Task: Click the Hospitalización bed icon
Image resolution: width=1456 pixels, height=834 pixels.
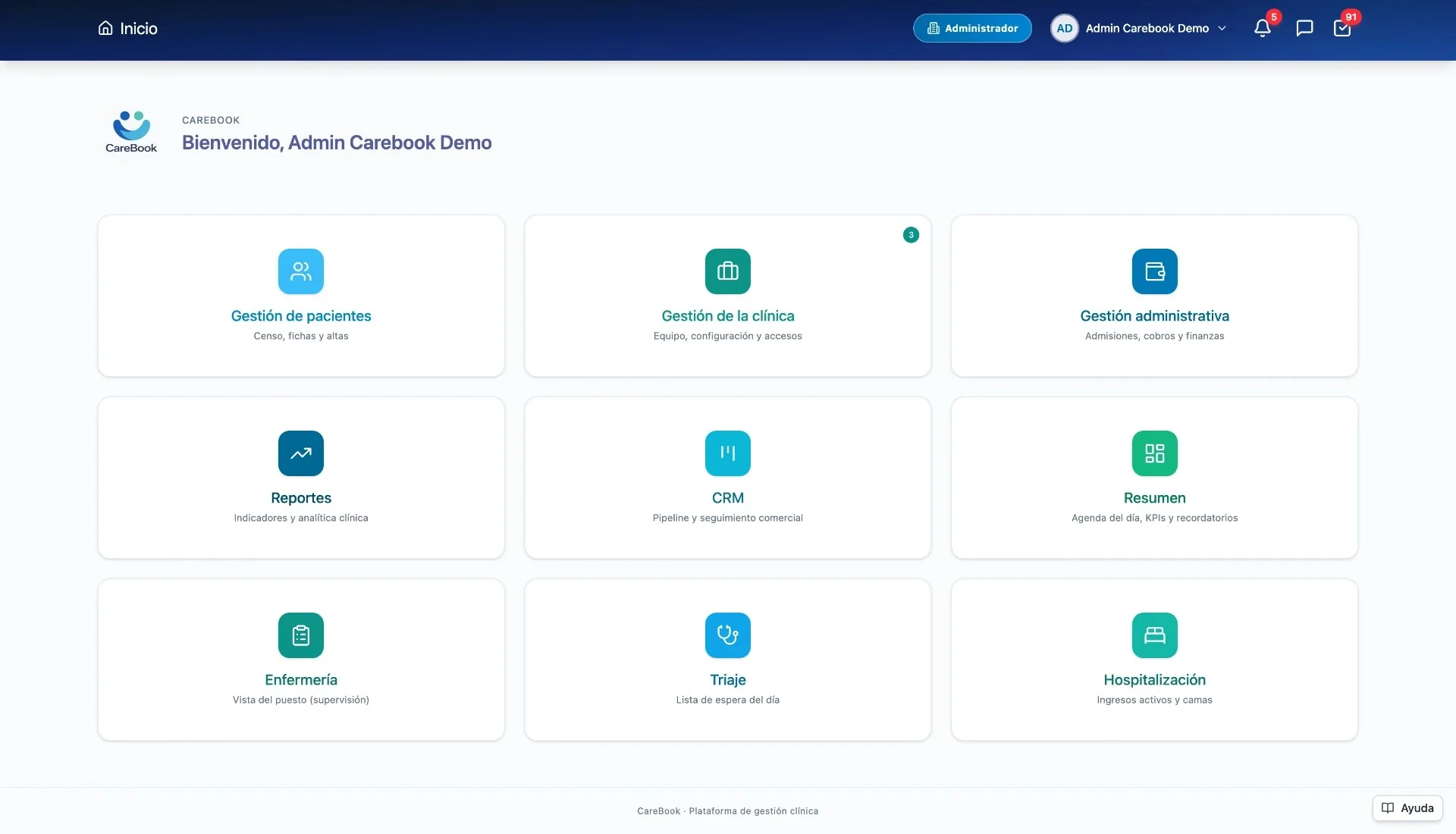Action: point(1155,635)
